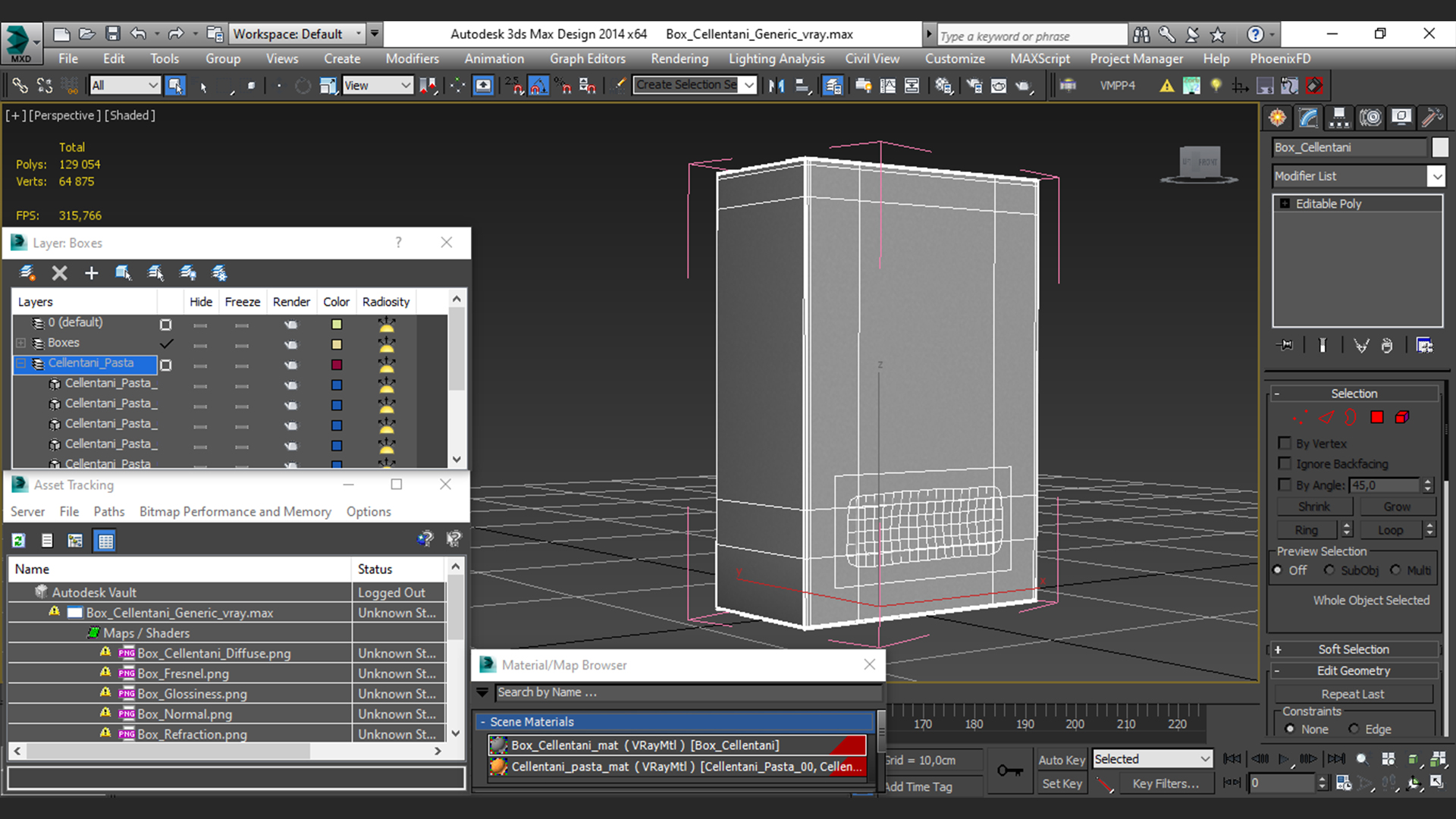Open the Hierarchy command panel tab
The height and width of the screenshot is (819, 1456).
(1339, 118)
